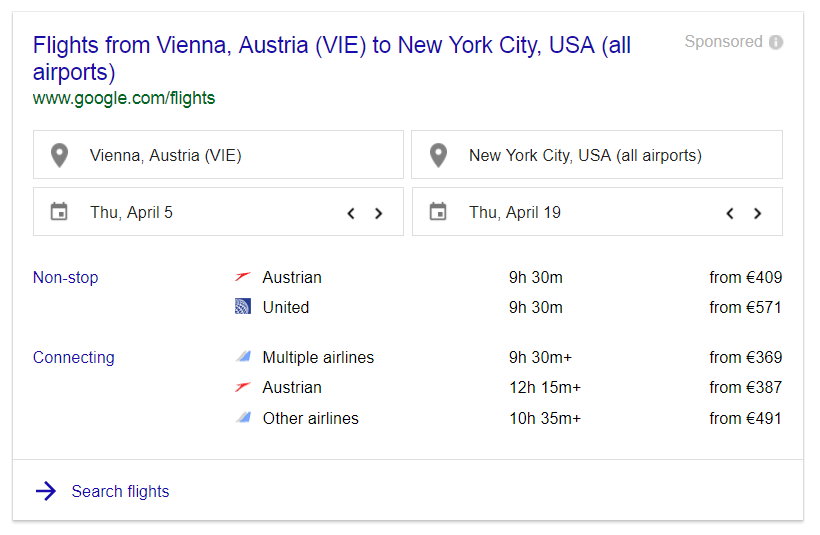Open the Flights from Vienna title link
Screen dimensions: 820x535
[x=332, y=58]
